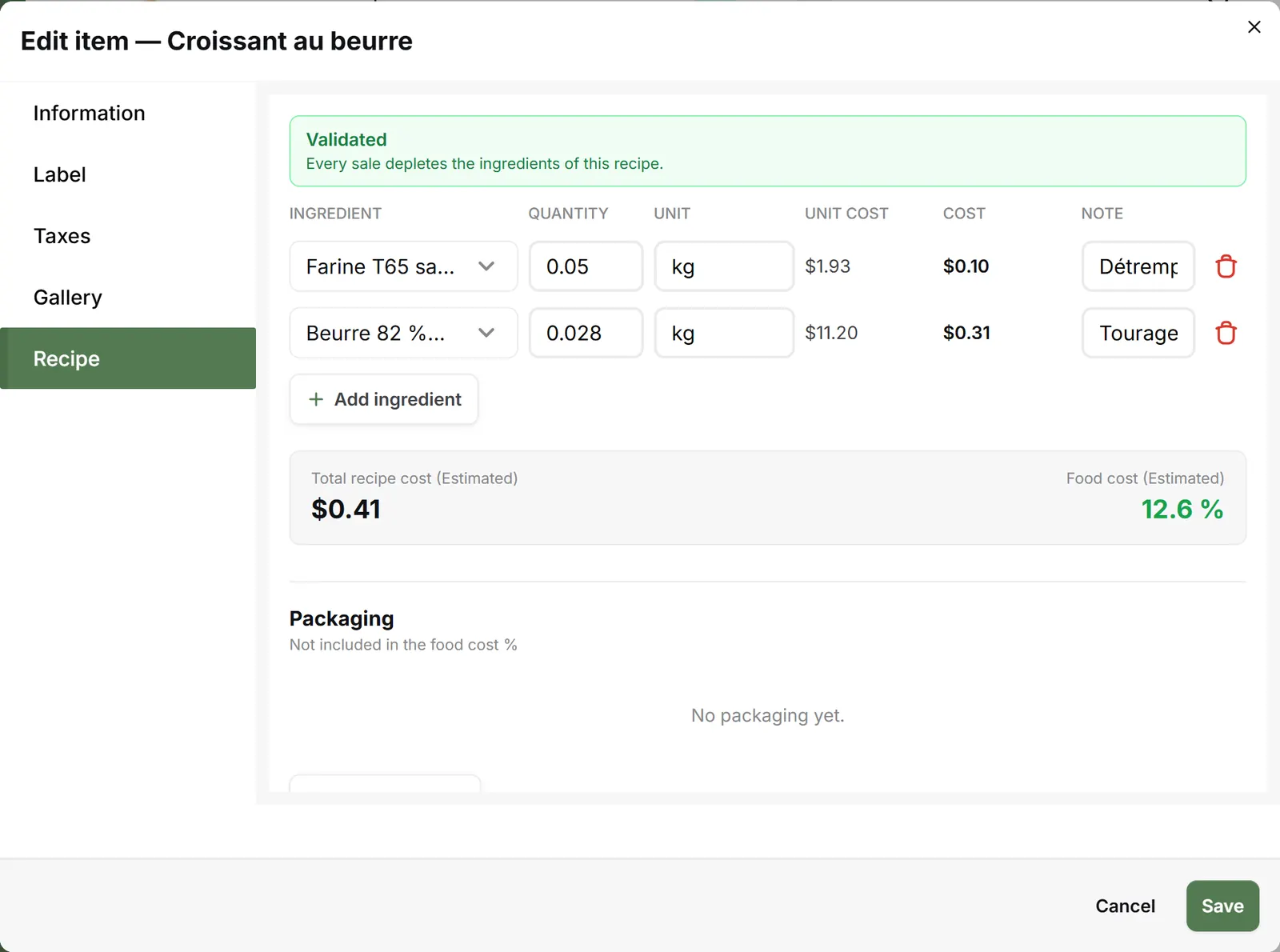Open the Gallery tab
Screen dimensions: 1280x952
128,298
